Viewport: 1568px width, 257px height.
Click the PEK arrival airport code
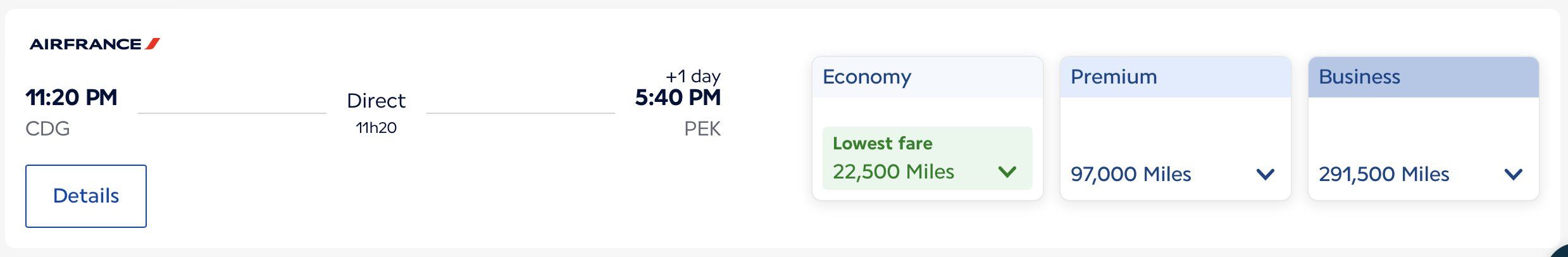(702, 128)
